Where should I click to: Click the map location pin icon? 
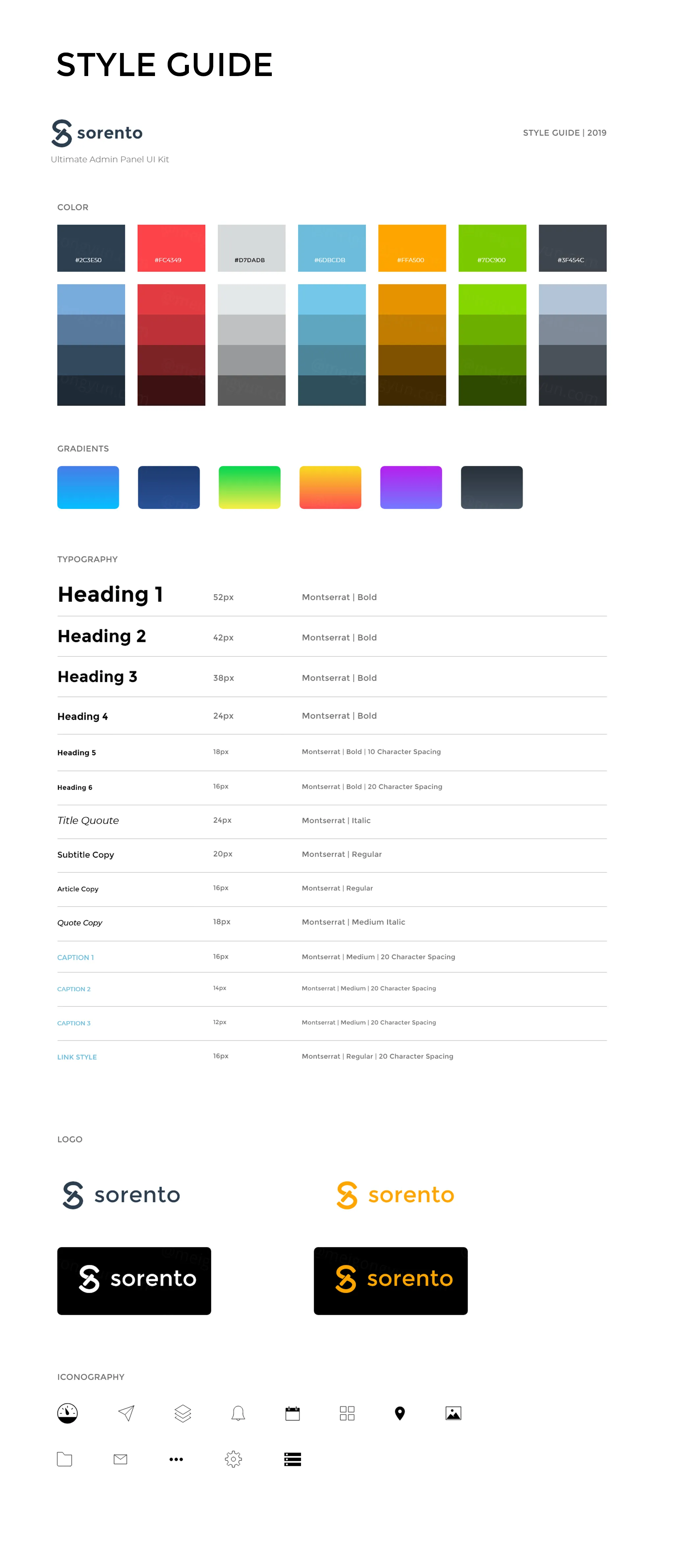point(399,1413)
